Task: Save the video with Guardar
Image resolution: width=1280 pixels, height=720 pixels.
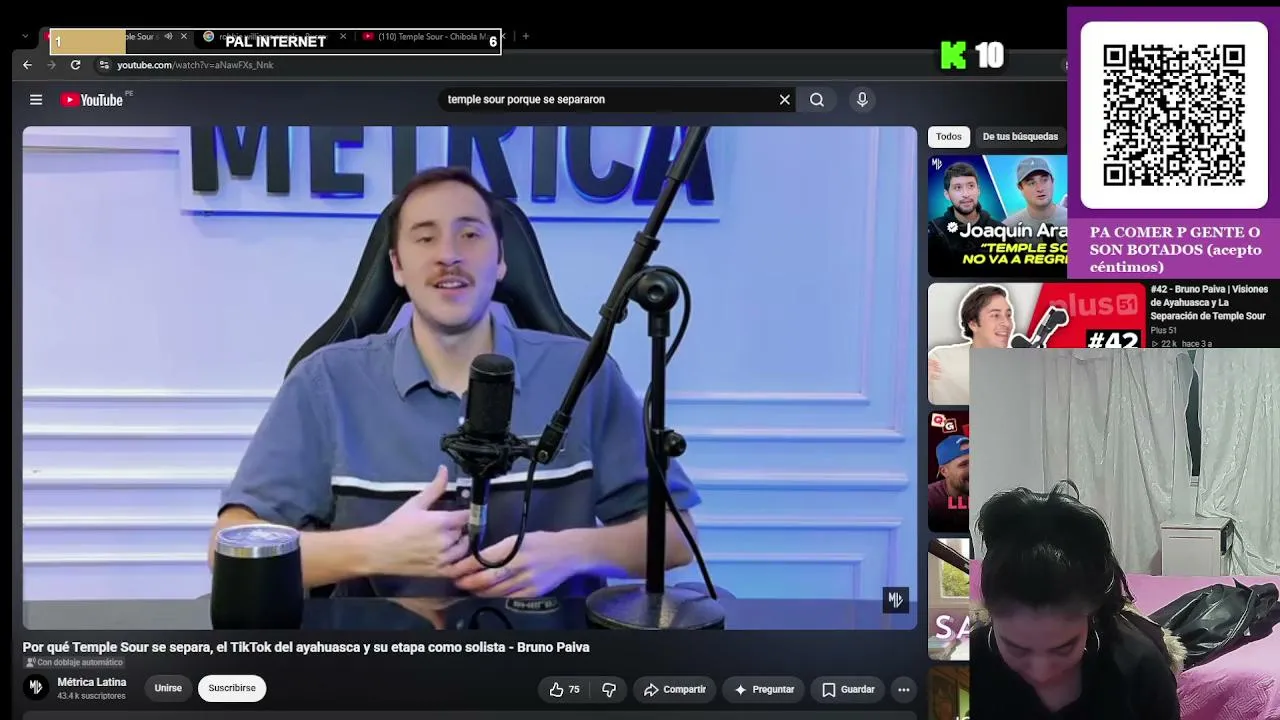Action: [x=848, y=689]
